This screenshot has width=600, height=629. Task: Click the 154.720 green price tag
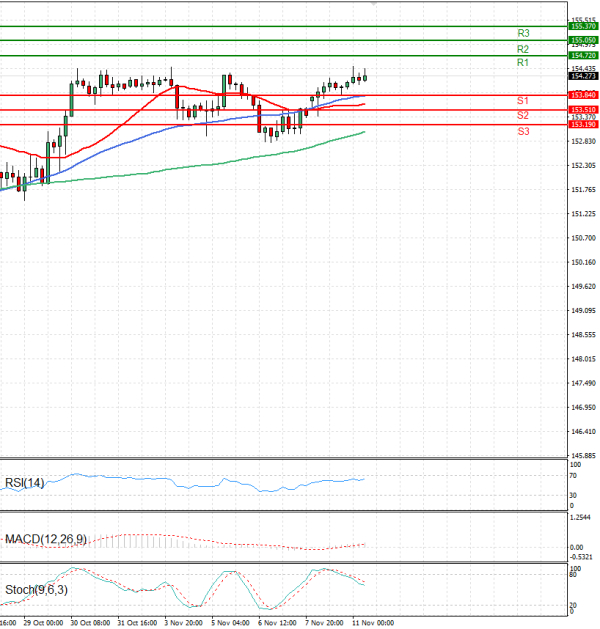click(583, 56)
